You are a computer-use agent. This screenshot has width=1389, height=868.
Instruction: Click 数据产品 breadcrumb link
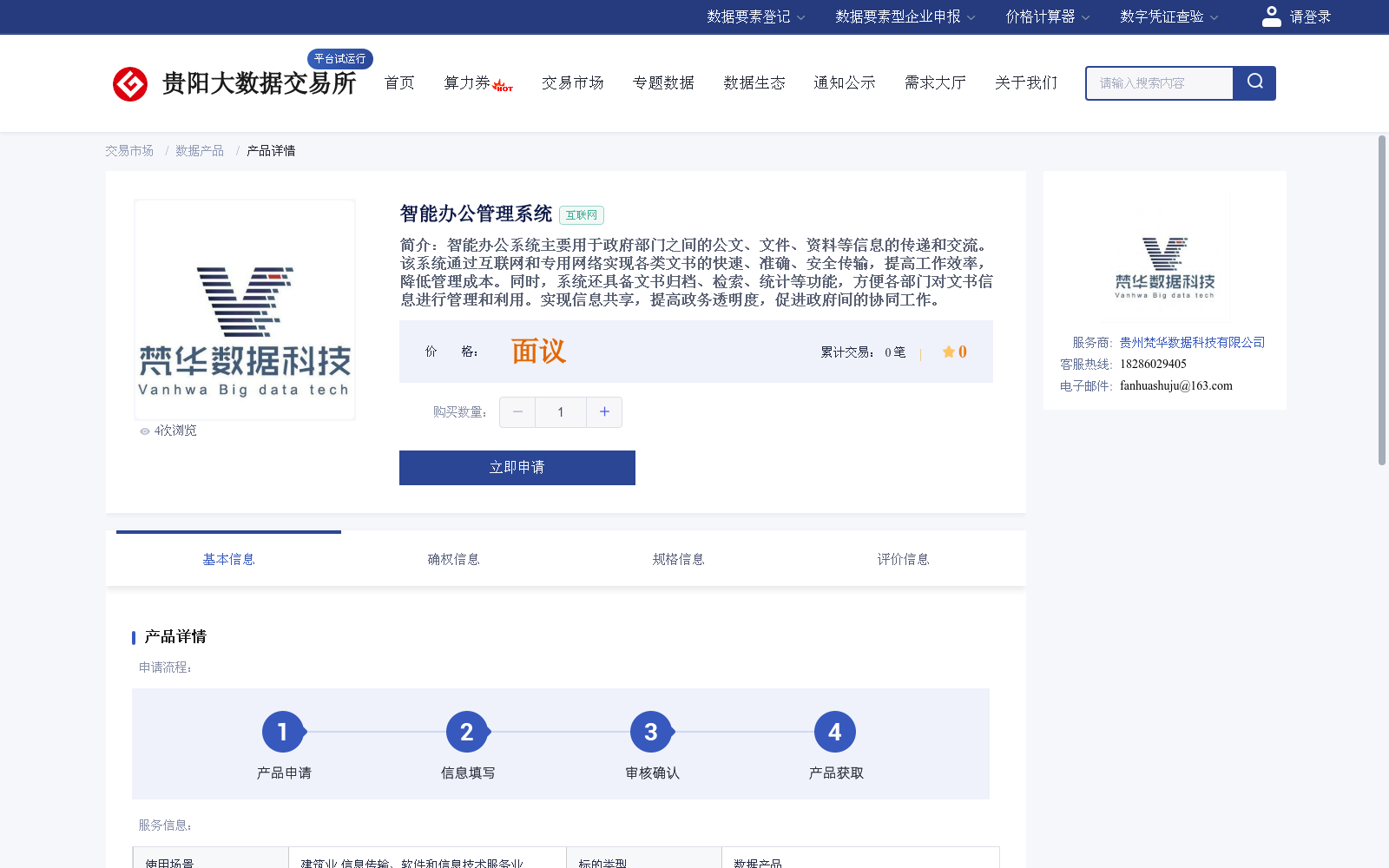click(200, 151)
